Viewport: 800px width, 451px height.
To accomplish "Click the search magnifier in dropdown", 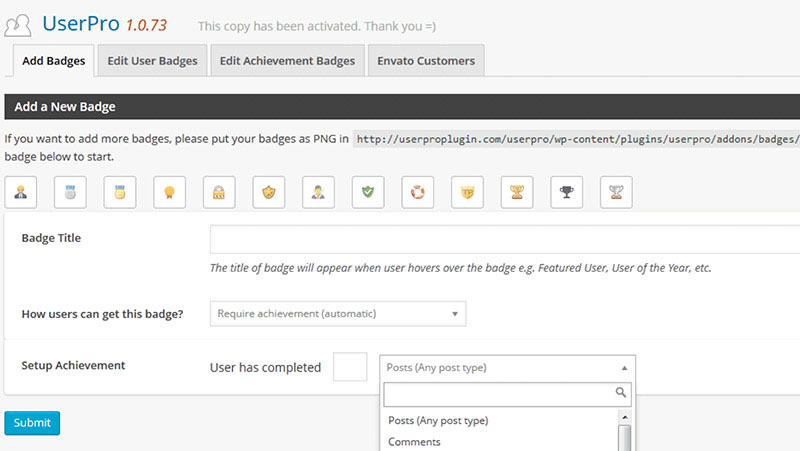I will pyautogui.click(x=620, y=392).
